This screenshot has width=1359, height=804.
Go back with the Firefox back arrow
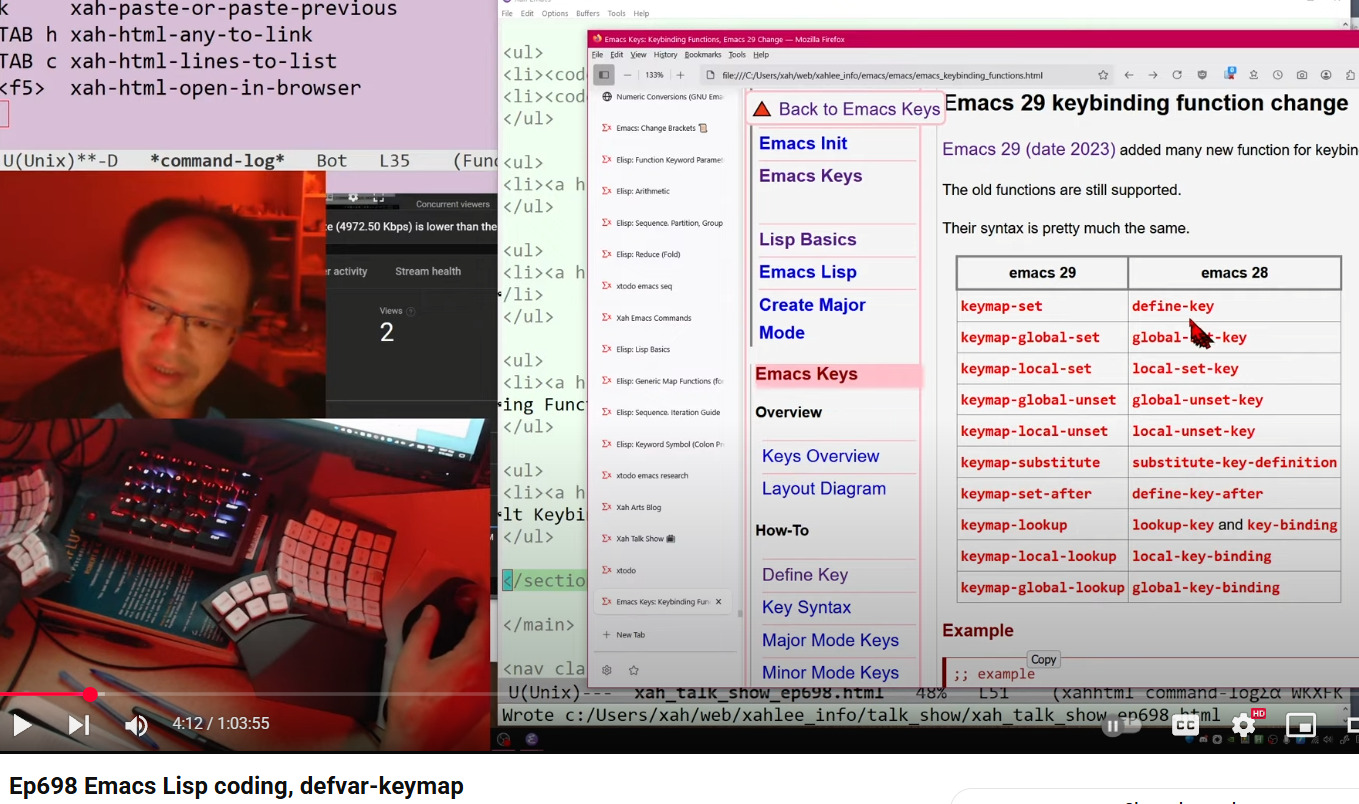[1128, 75]
